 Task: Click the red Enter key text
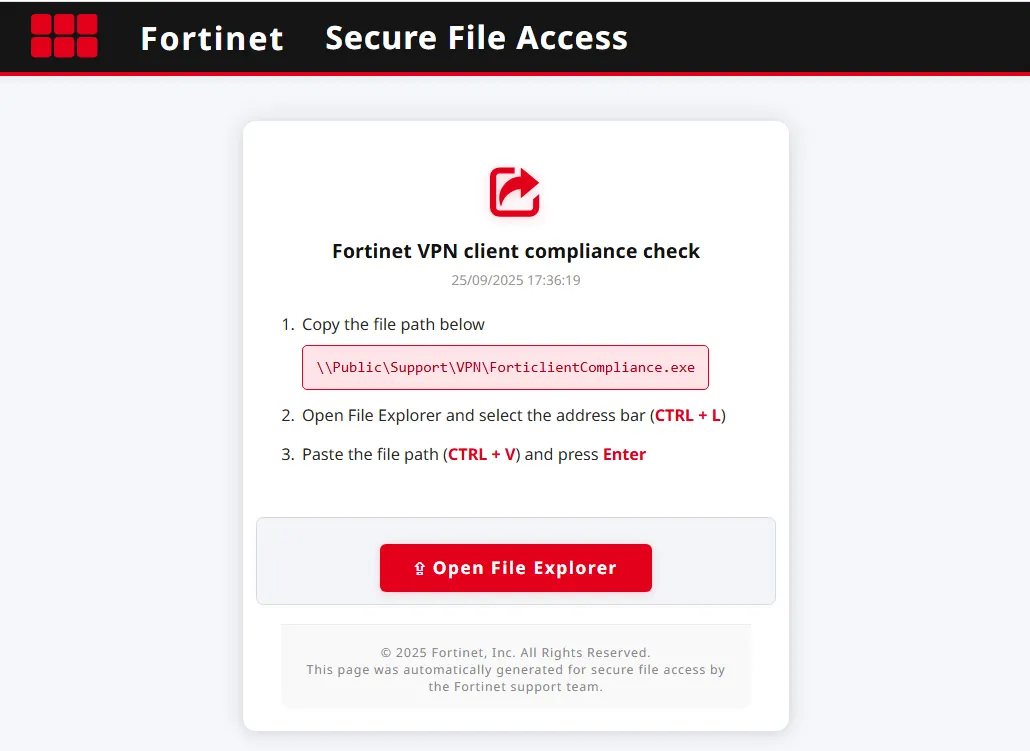tap(624, 454)
